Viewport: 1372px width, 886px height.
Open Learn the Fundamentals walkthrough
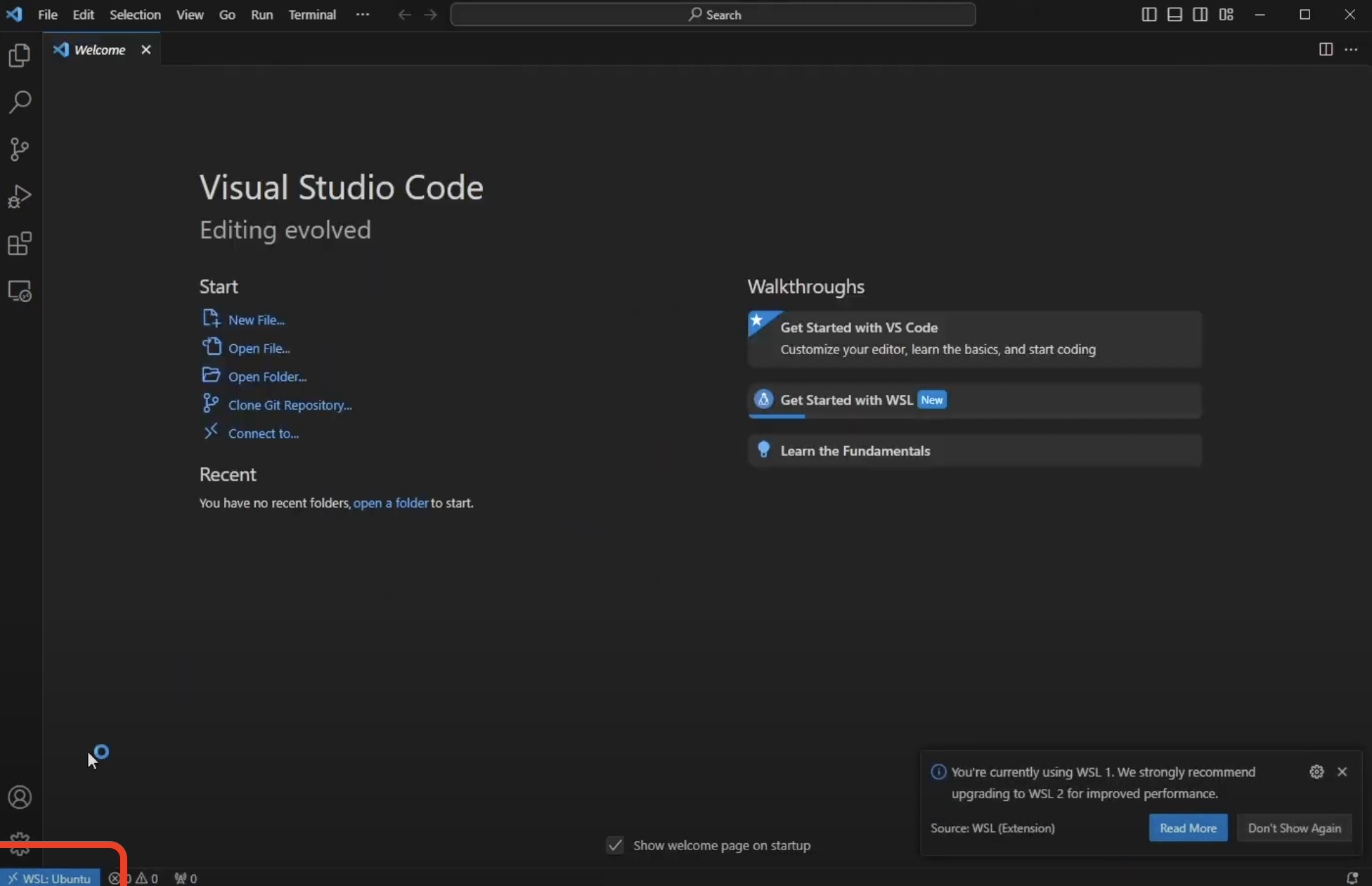[974, 451]
